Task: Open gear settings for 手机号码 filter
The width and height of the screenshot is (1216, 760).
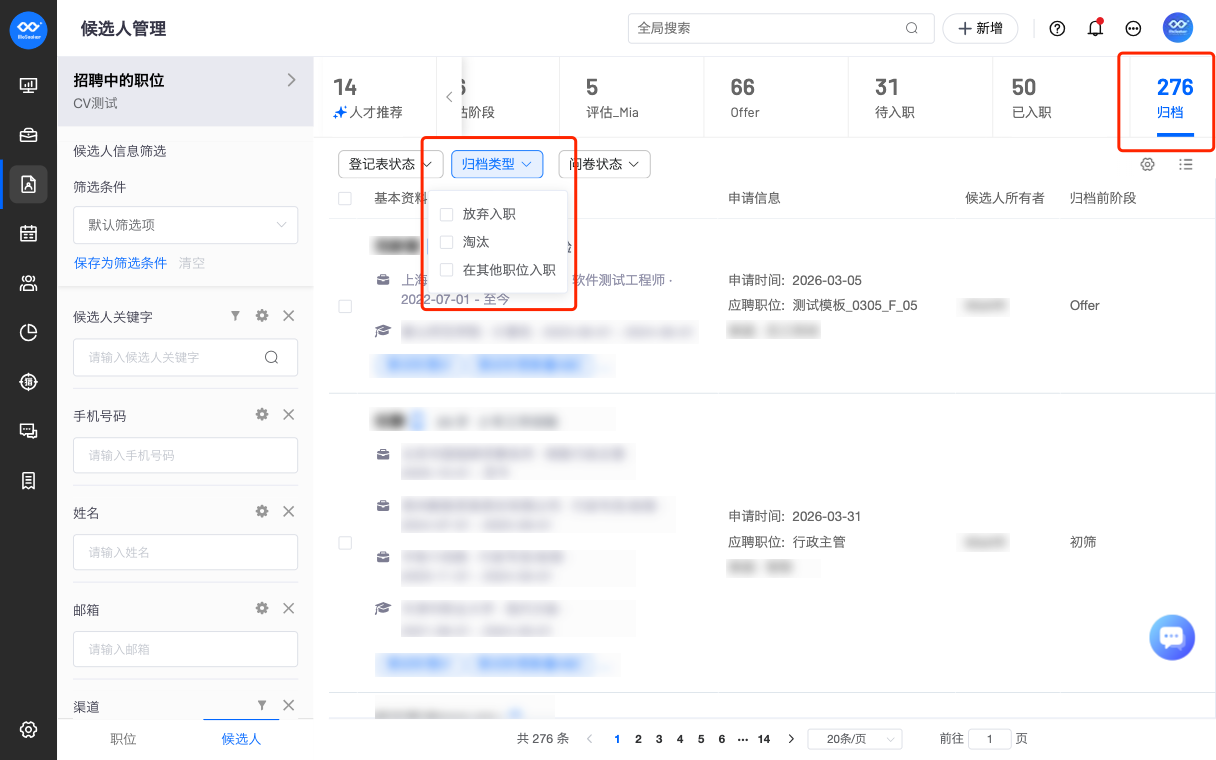Action: point(262,414)
